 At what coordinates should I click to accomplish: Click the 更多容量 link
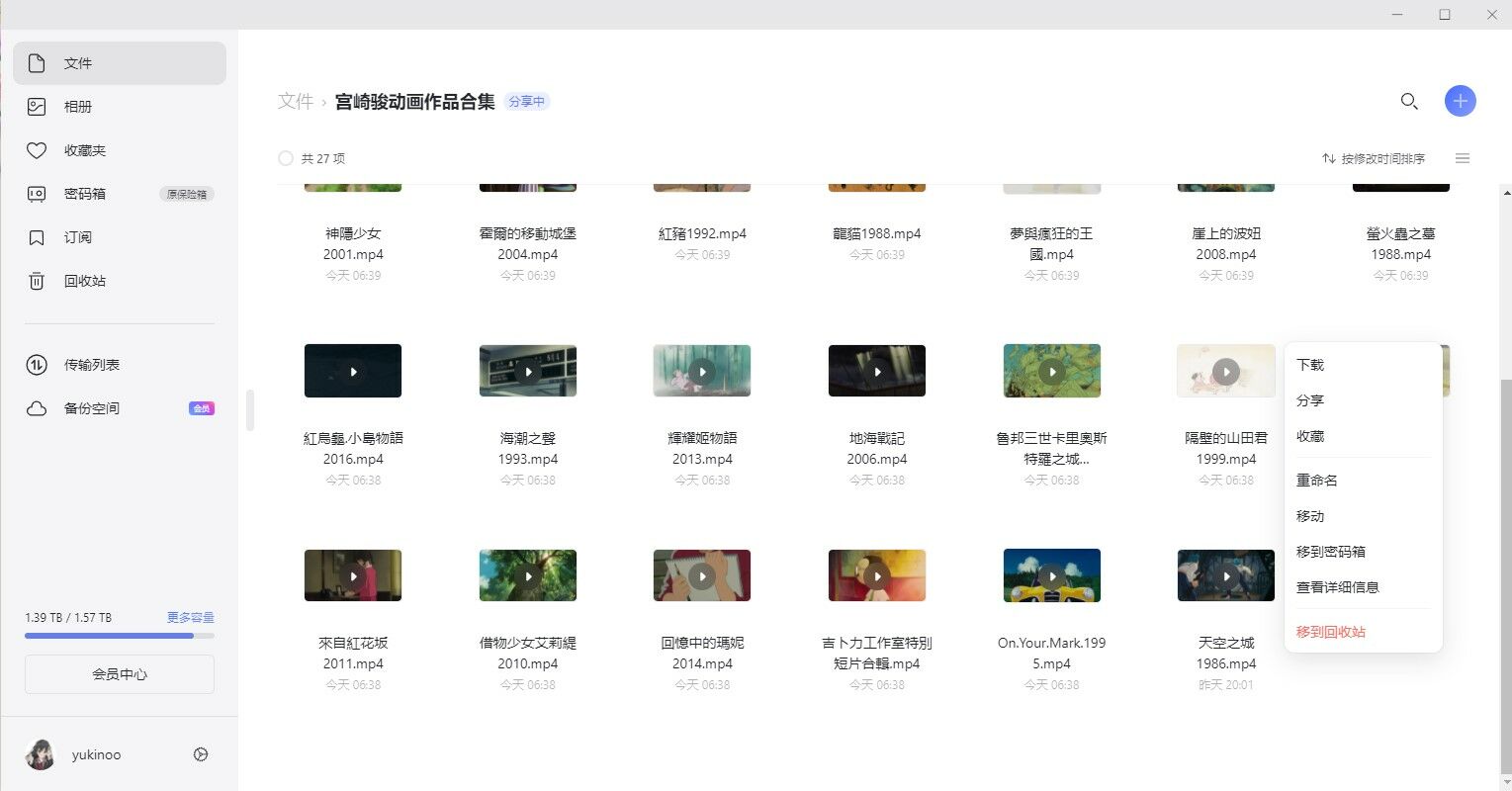190,617
